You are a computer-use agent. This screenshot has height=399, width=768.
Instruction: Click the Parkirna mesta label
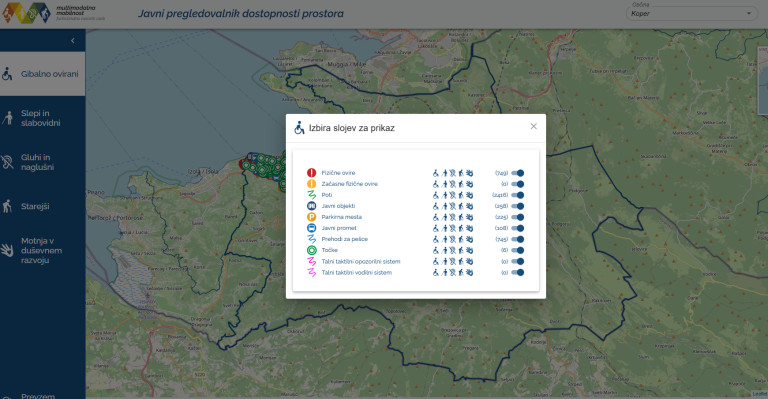[x=341, y=217]
